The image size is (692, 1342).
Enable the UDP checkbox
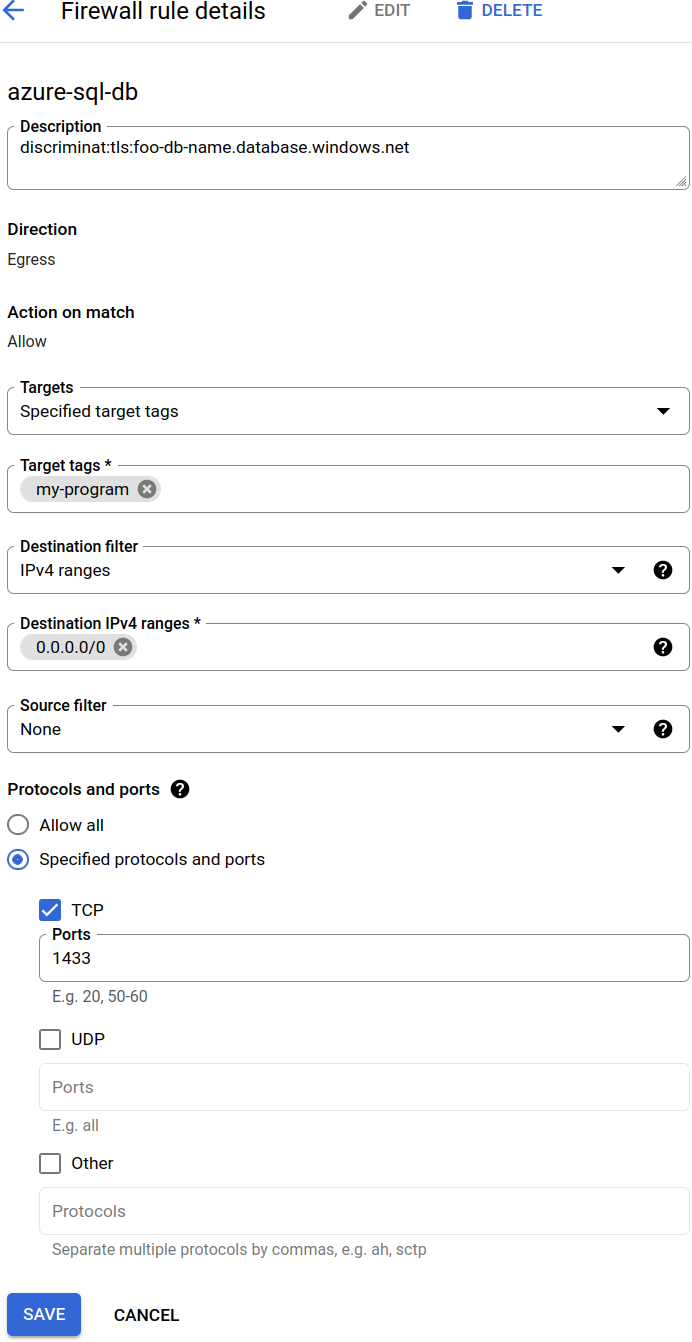[50, 1039]
